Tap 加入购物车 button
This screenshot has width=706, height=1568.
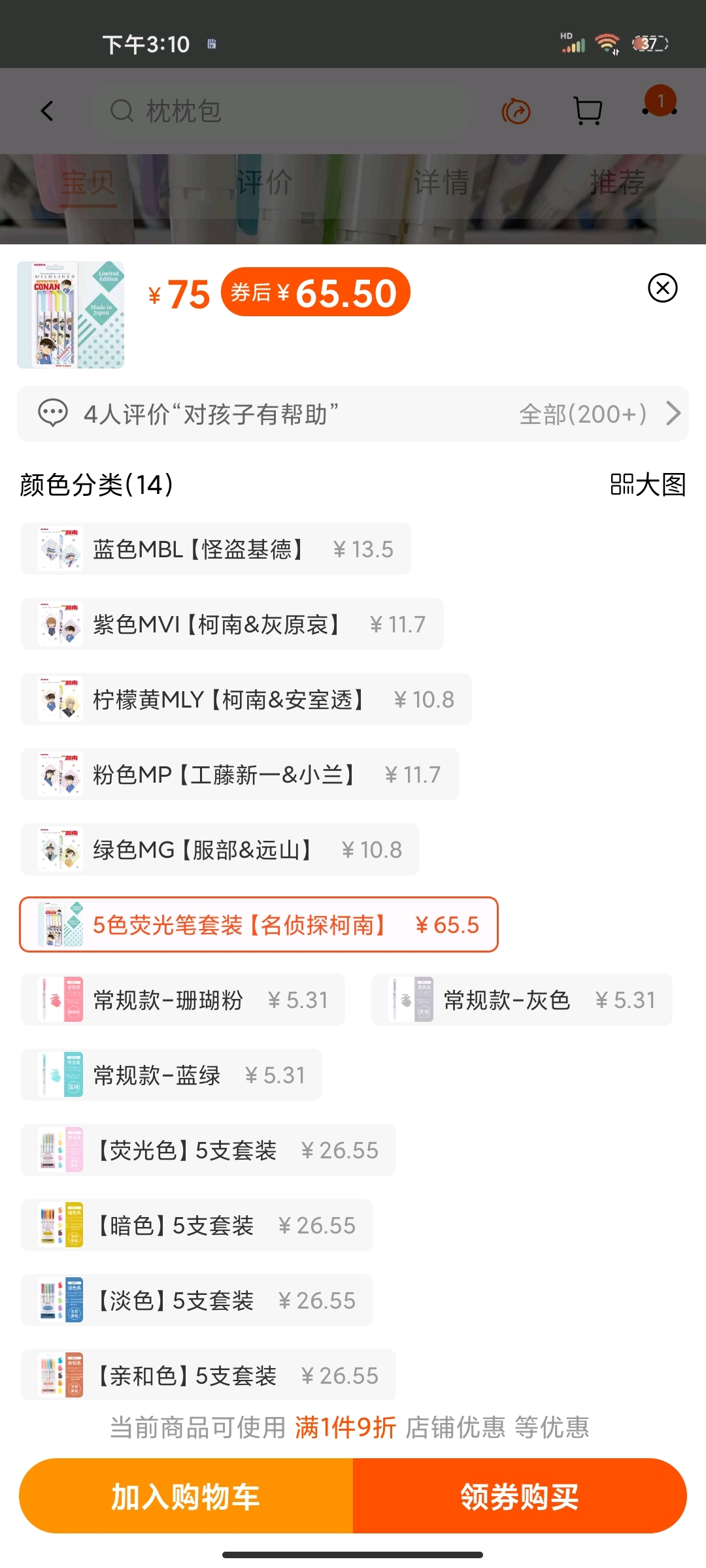[x=186, y=1496]
